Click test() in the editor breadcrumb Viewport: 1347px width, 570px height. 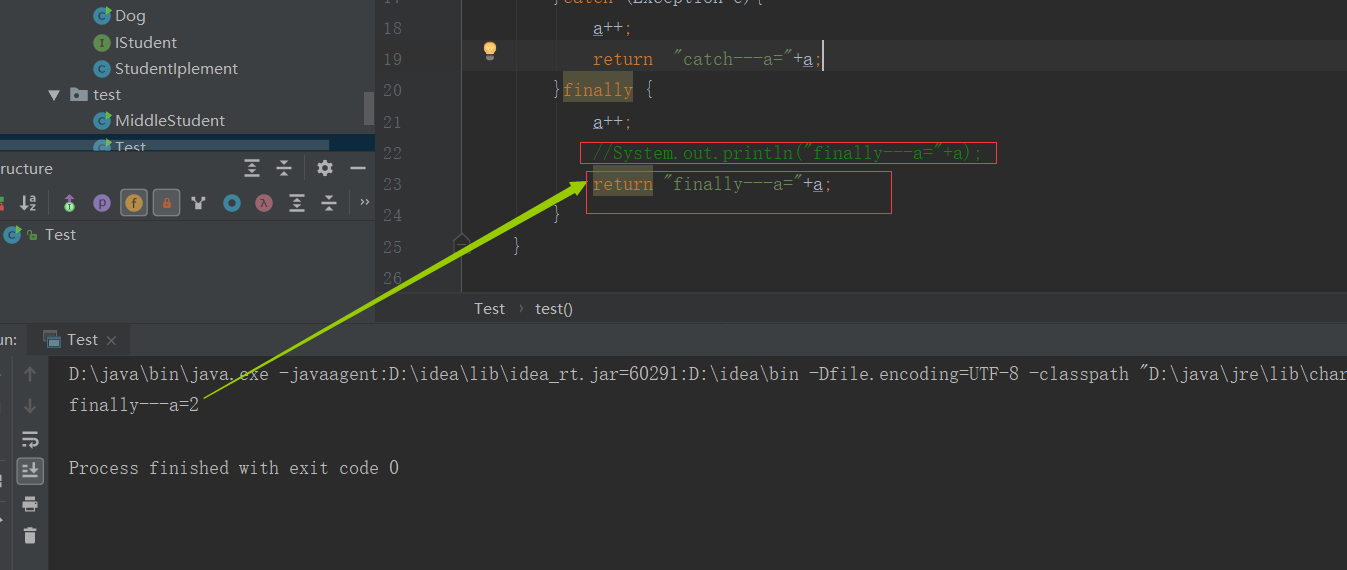[x=554, y=308]
